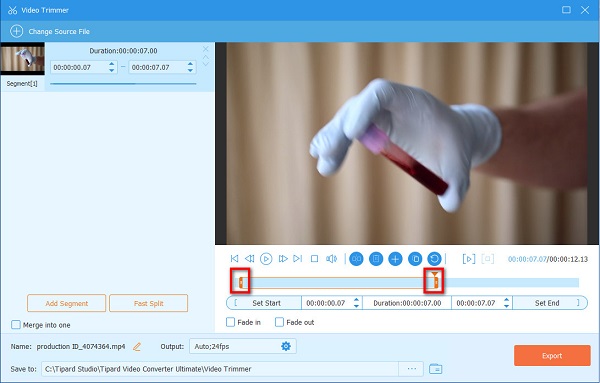Check the Merge into one option
600x383 pixels.
(16, 325)
